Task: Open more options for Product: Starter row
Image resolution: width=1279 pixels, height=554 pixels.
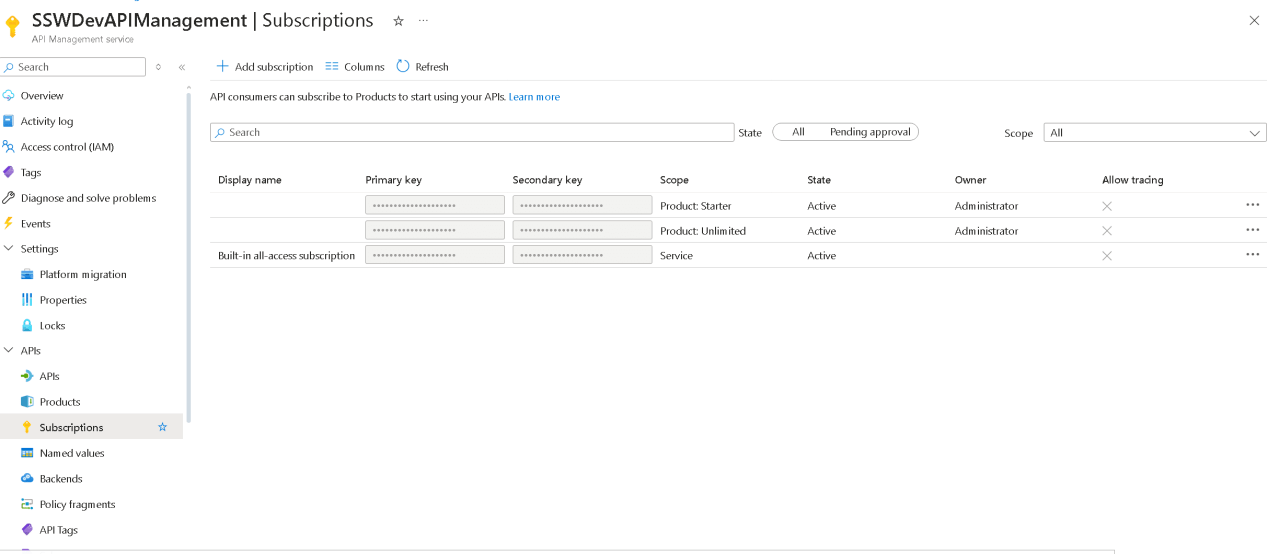Action: click(x=1253, y=204)
